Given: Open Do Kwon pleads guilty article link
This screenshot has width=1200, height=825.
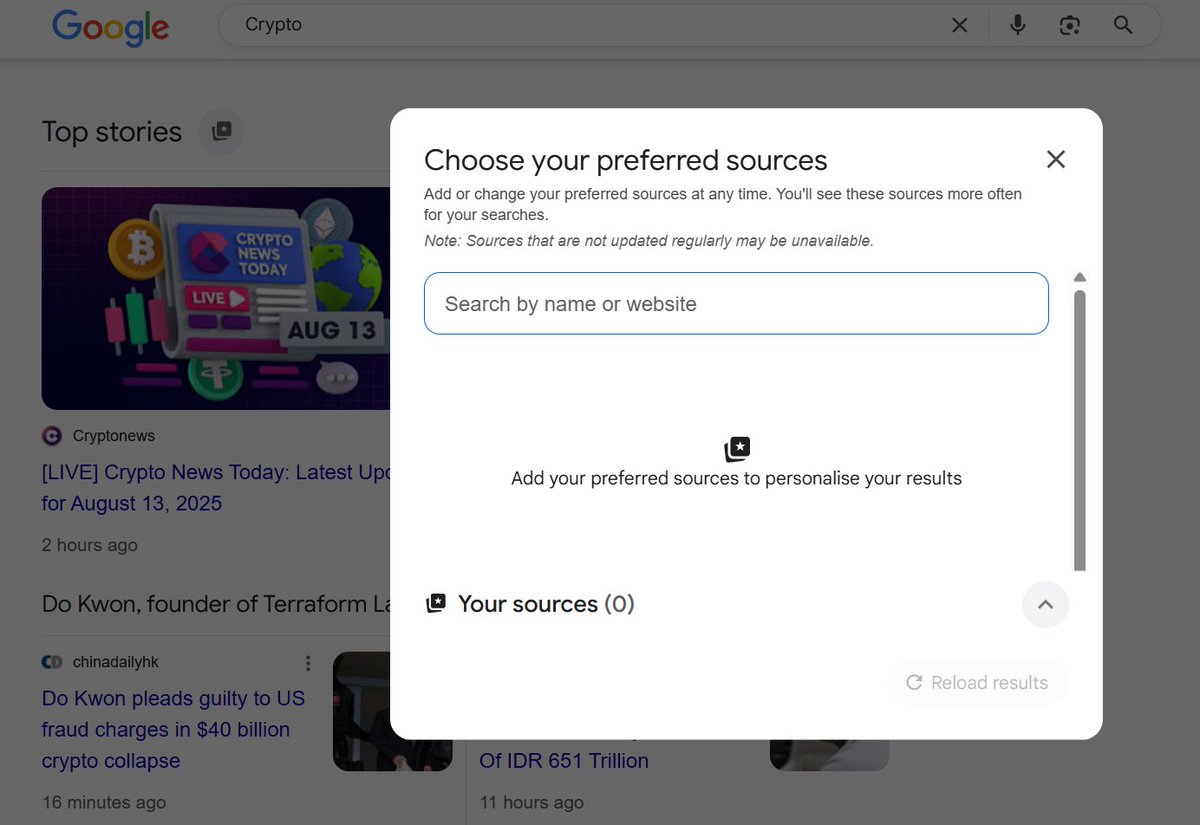Looking at the screenshot, I should [x=173, y=729].
